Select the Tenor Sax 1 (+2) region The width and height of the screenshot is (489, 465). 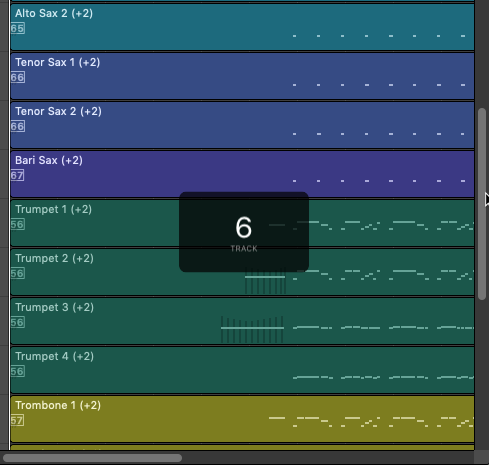point(242,76)
